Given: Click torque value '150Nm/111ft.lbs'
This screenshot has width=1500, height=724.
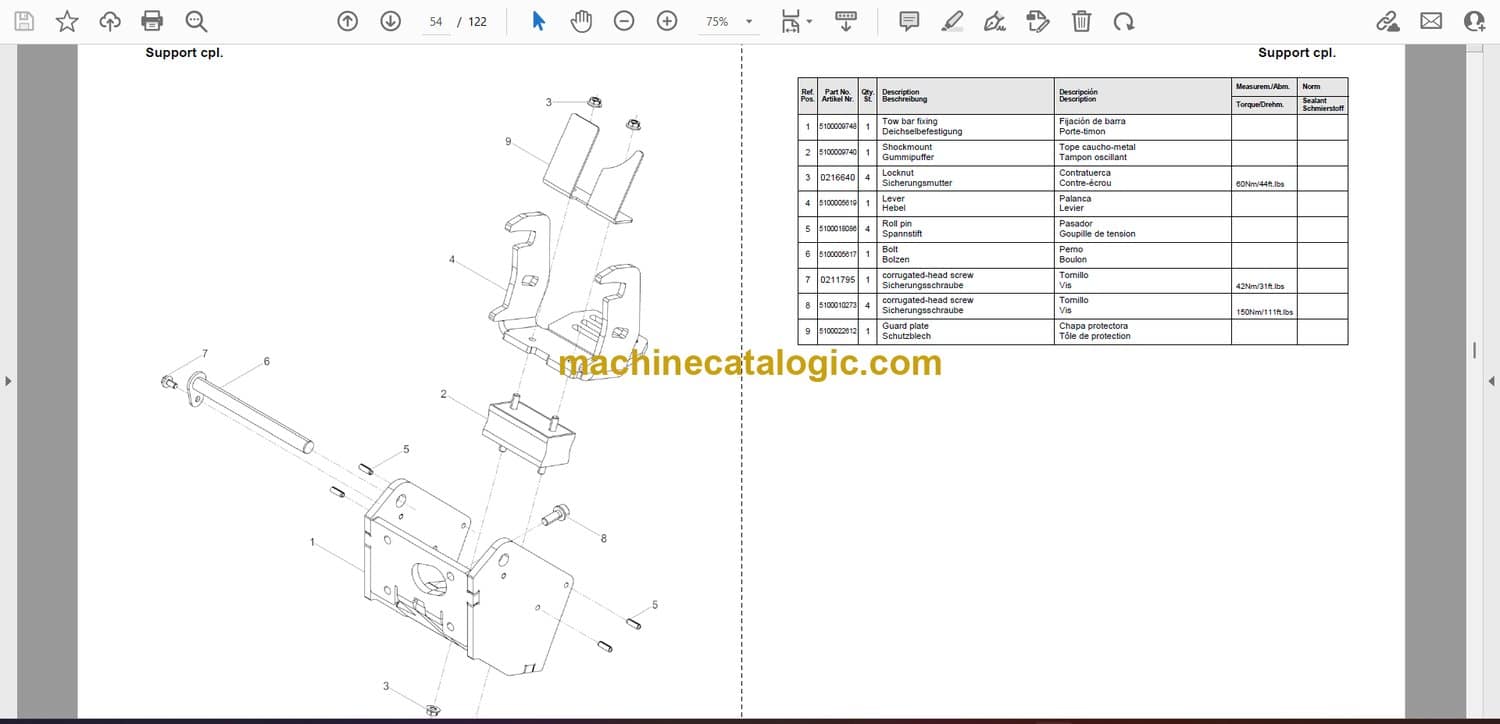Looking at the screenshot, I should pos(1265,312).
